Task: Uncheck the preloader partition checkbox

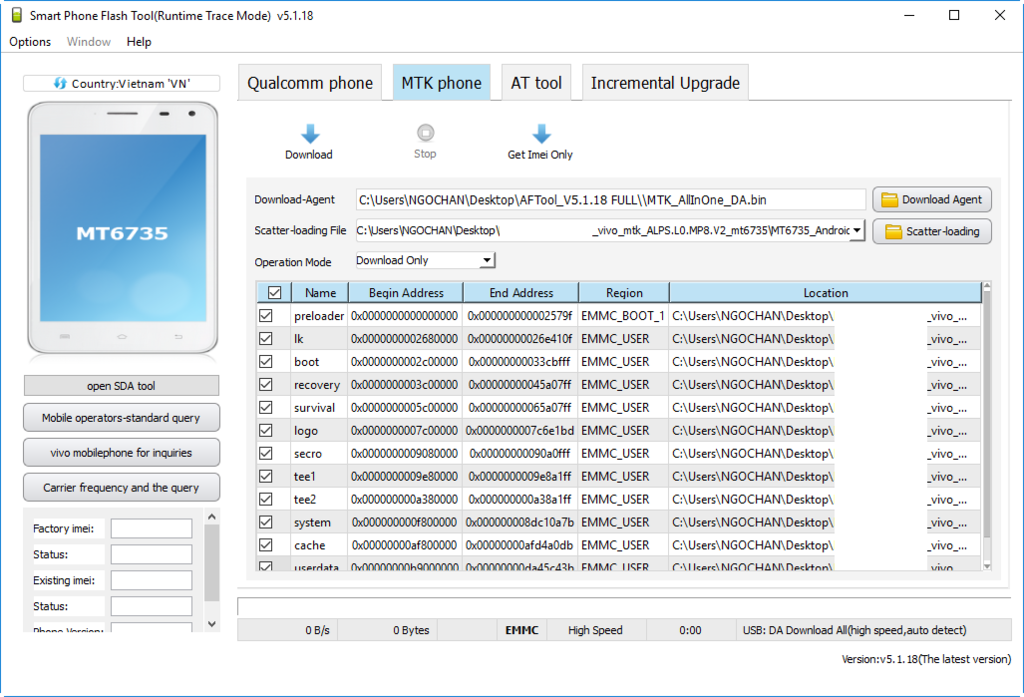Action: (266, 316)
